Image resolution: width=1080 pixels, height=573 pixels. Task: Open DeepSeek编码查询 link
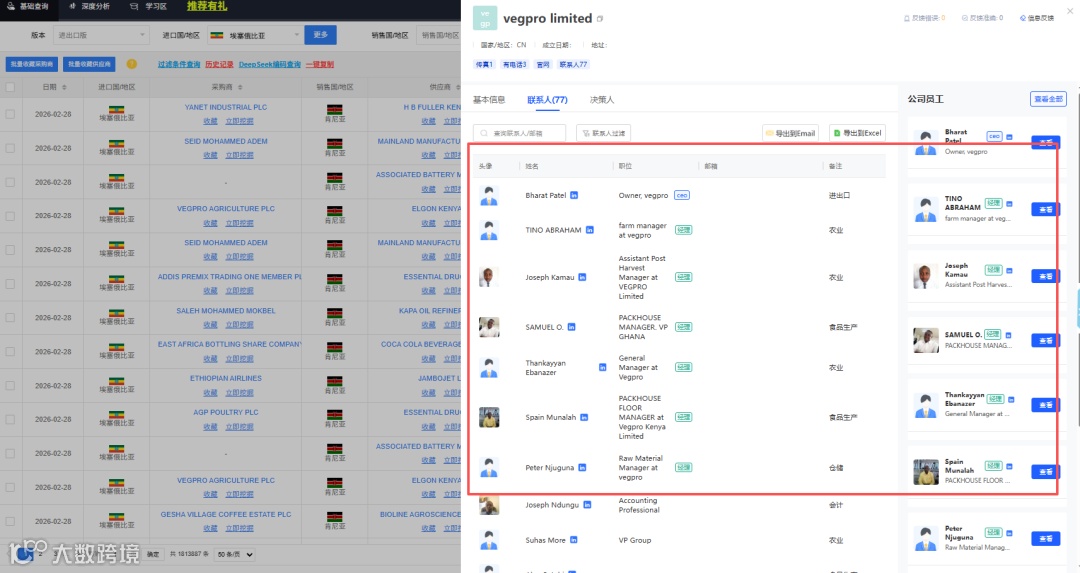point(270,64)
